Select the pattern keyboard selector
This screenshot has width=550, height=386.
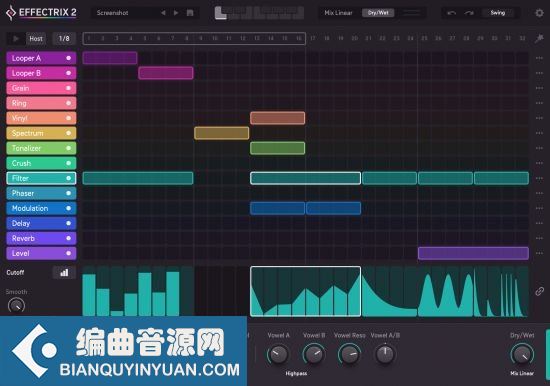(x=259, y=13)
